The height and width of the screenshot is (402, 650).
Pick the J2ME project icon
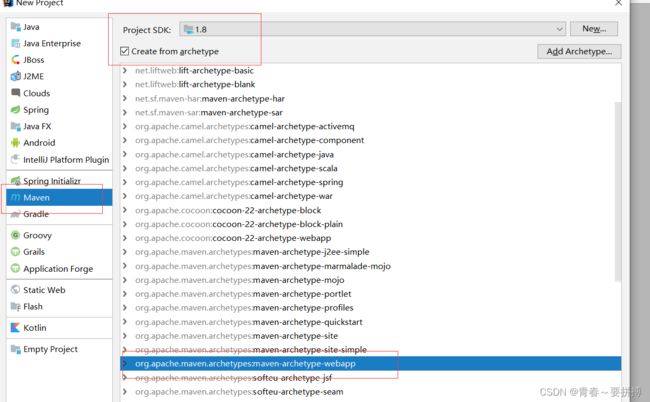point(16,76)
